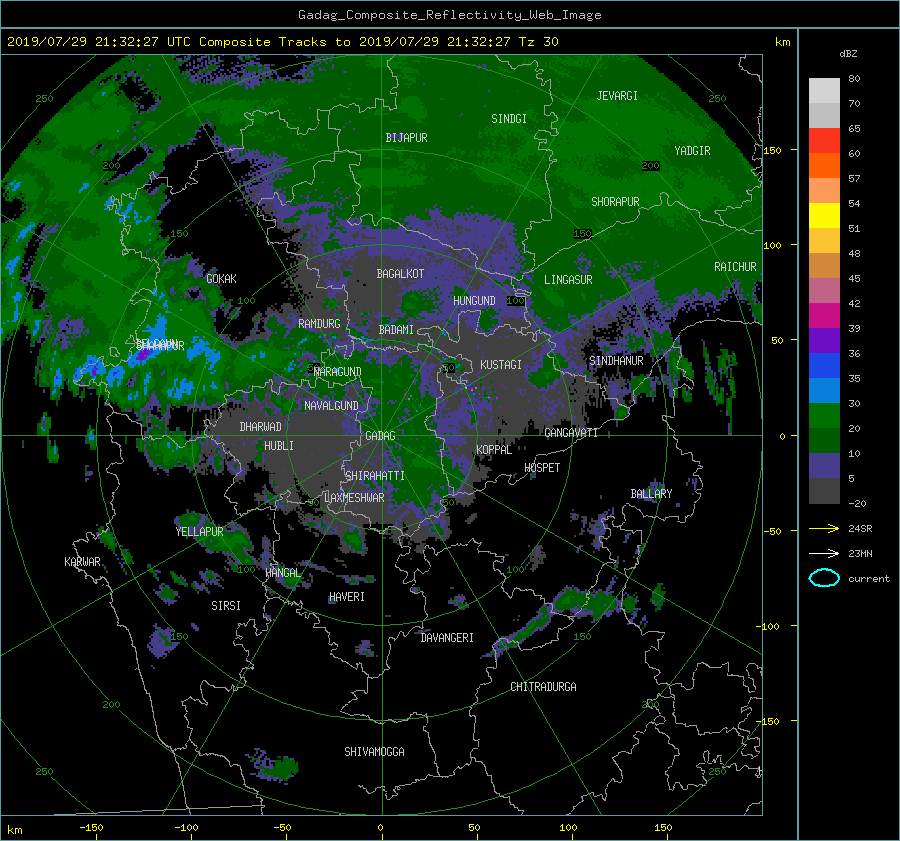The width and height of the screenshot is (900, 841).
Task: Select the yellow 54 dBZ color swatch
Action: [824, 215]
